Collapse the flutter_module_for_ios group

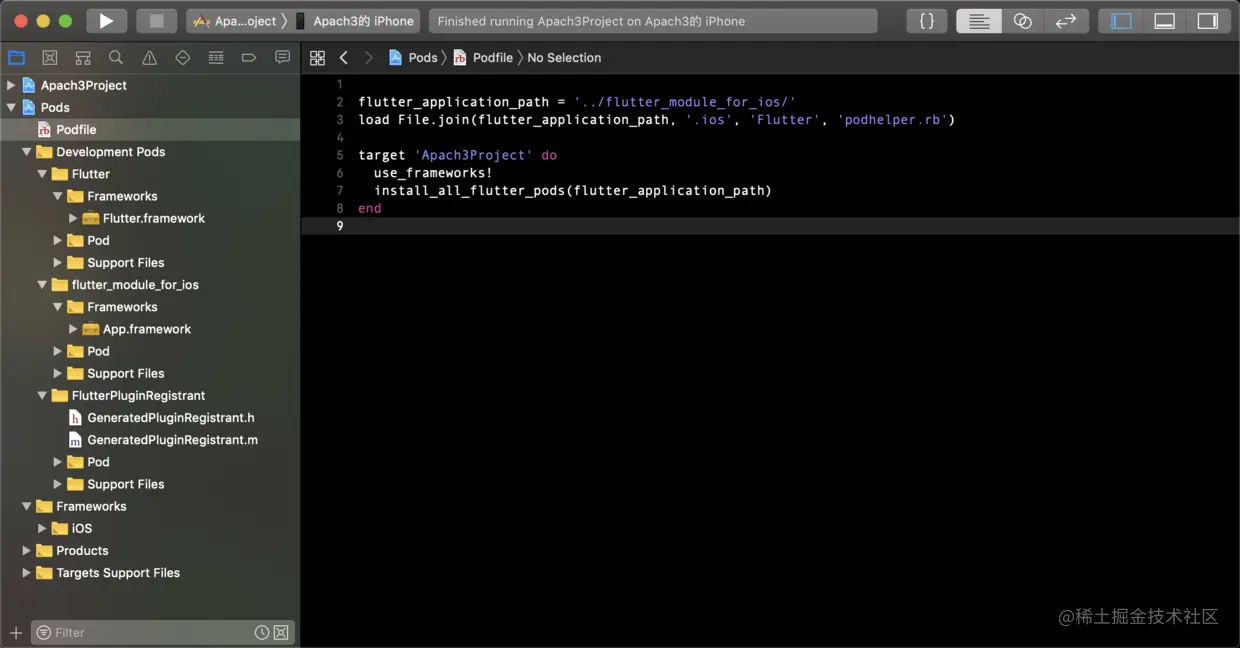42,285
